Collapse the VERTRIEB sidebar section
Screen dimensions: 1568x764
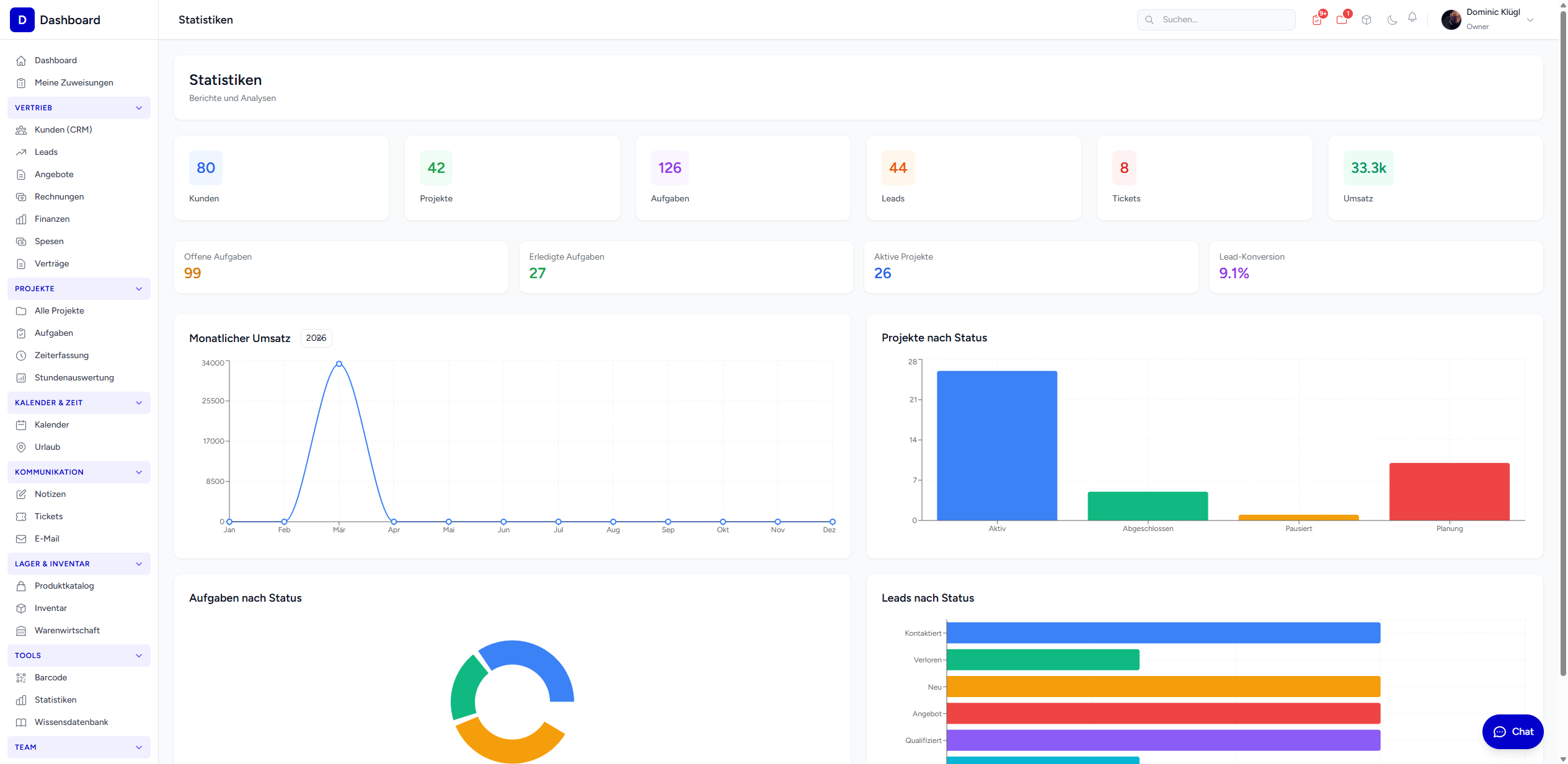(x=139, y=108)
